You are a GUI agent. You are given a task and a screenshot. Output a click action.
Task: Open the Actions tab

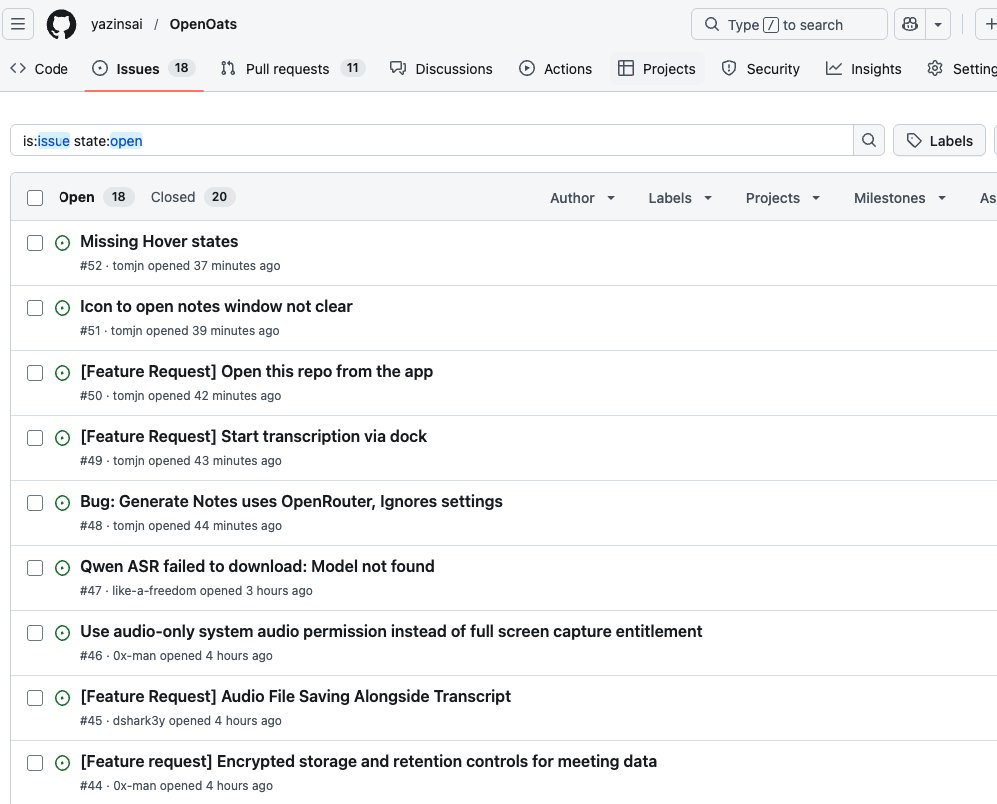pos(556,69)
